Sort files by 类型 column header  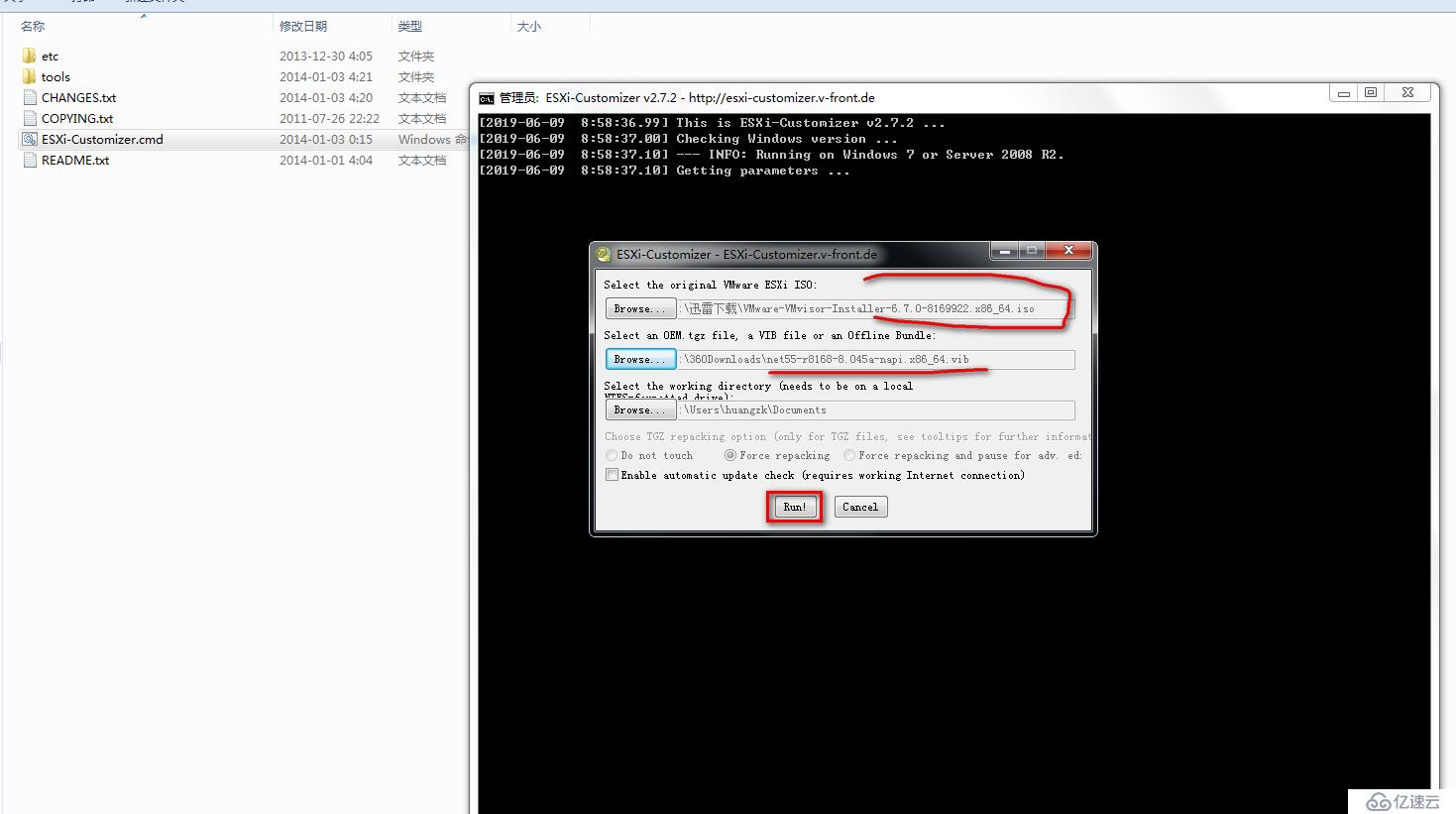point(410,26)
